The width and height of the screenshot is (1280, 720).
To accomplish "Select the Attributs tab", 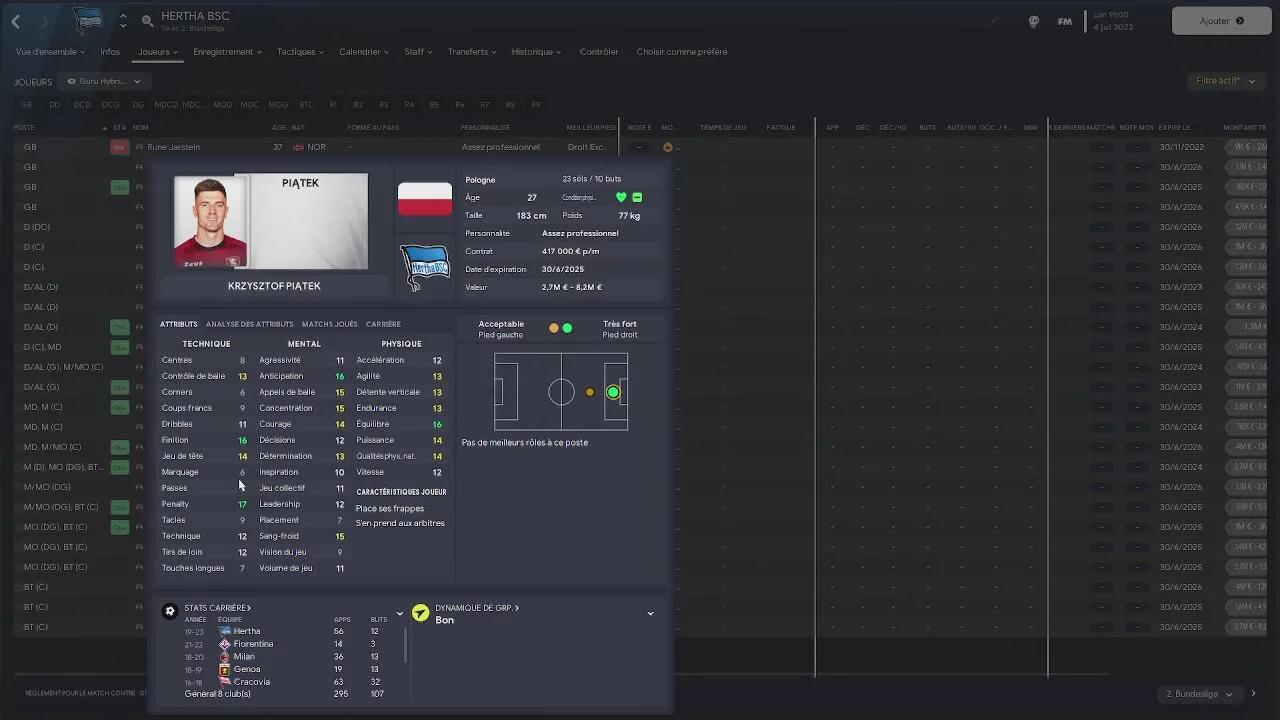I will click(179, 324).
